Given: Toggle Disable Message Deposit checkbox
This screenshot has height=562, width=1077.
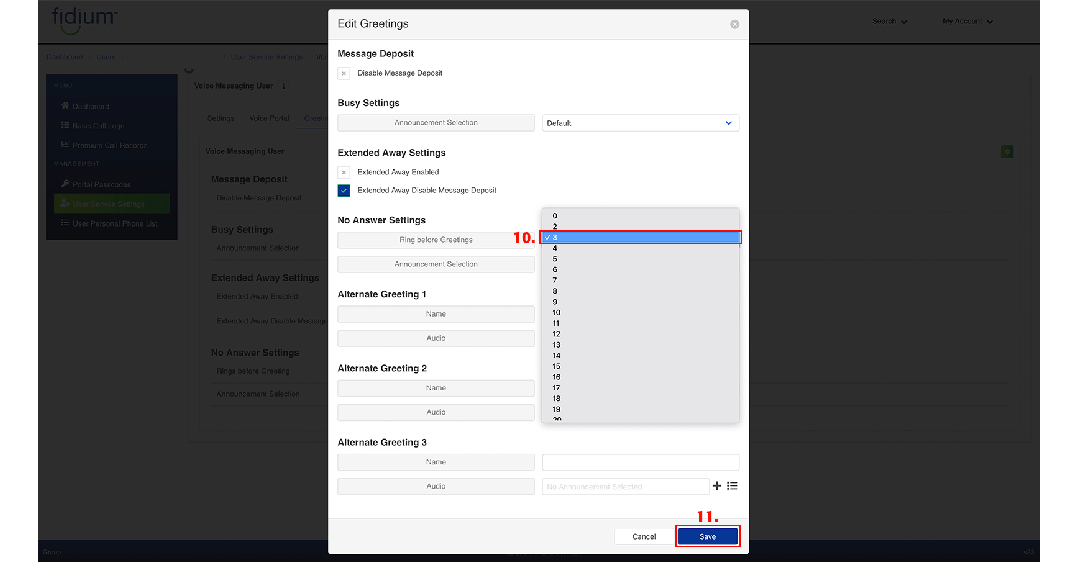Looking at the screenshot, I should point(344,73).
